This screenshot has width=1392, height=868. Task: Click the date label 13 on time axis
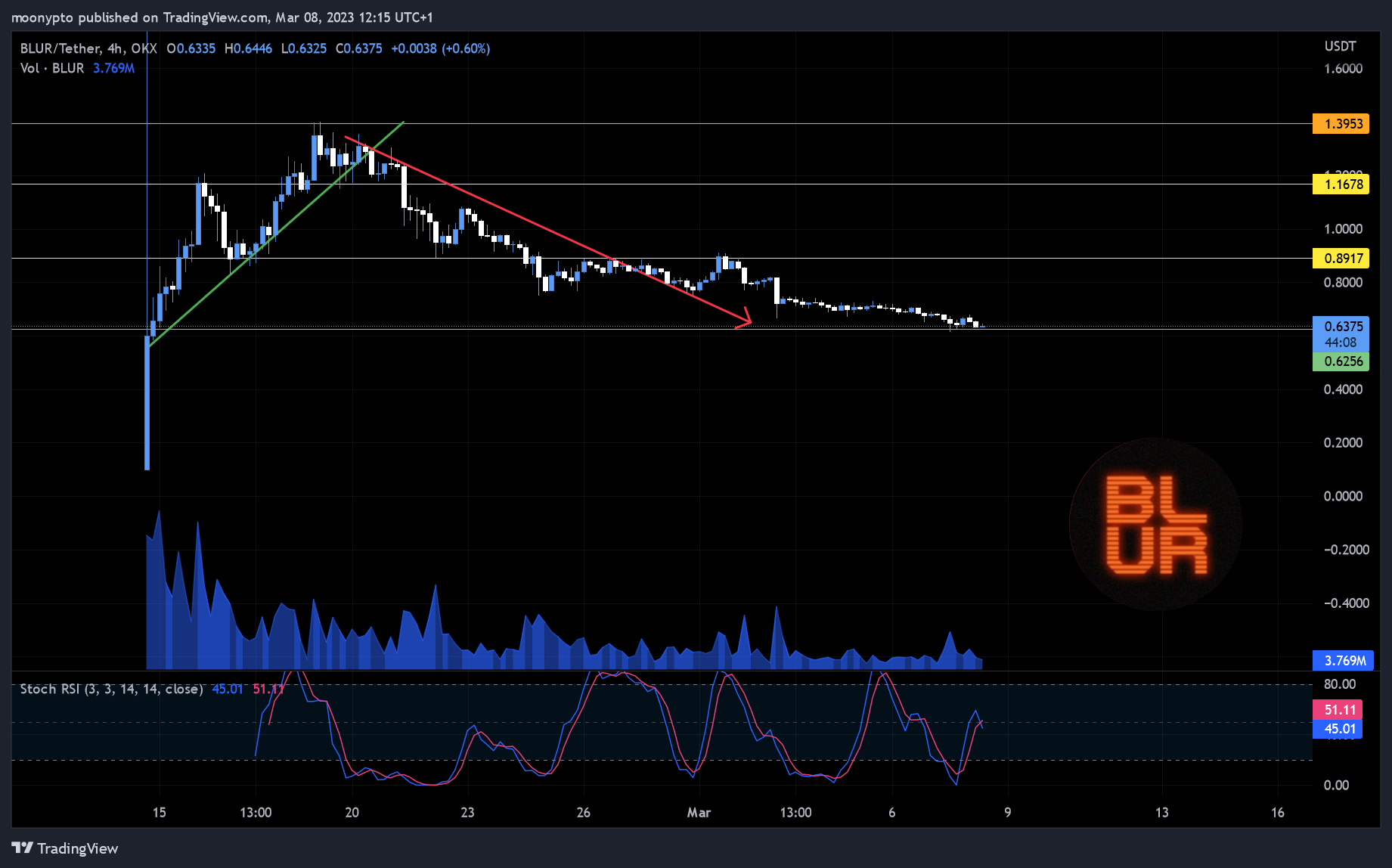tap(1162, 813)
